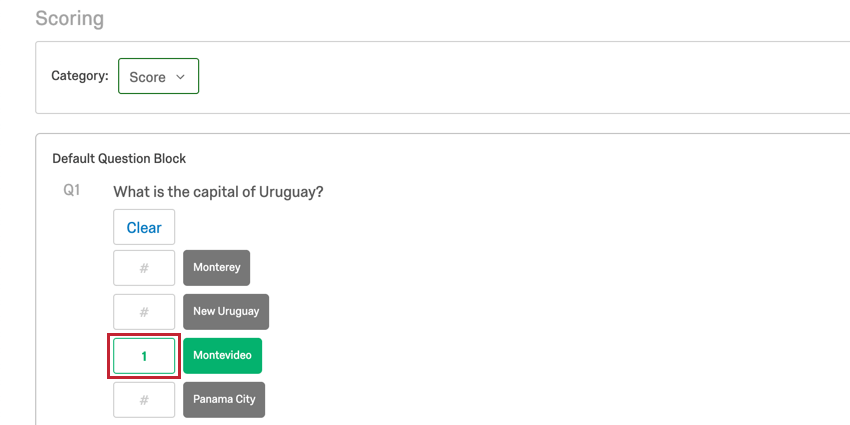Click the Category label text
Image resolution: width=850 pixels, height=425 pixels.
point(80,76)
